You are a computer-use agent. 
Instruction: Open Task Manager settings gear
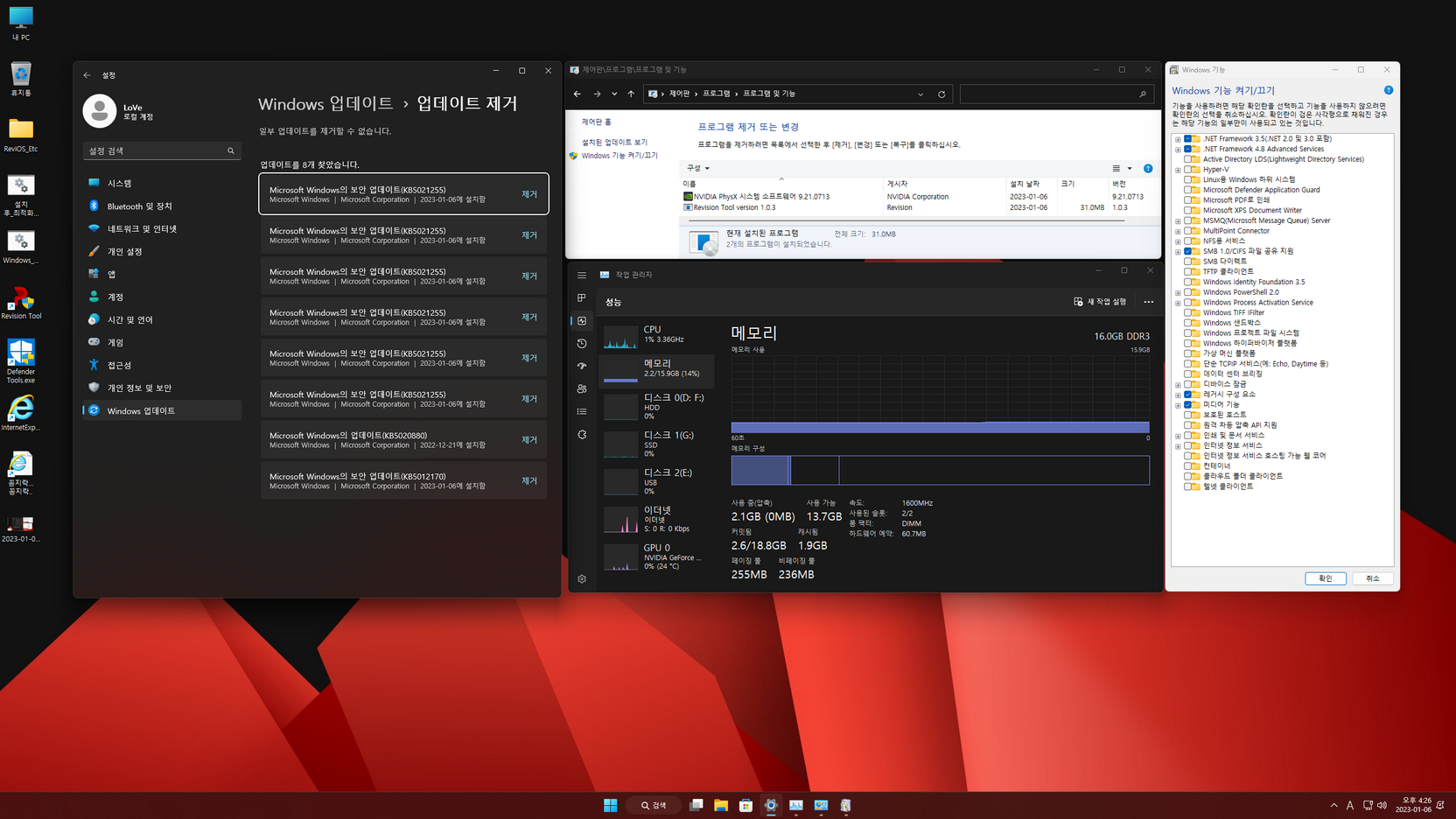pos(582,578)
